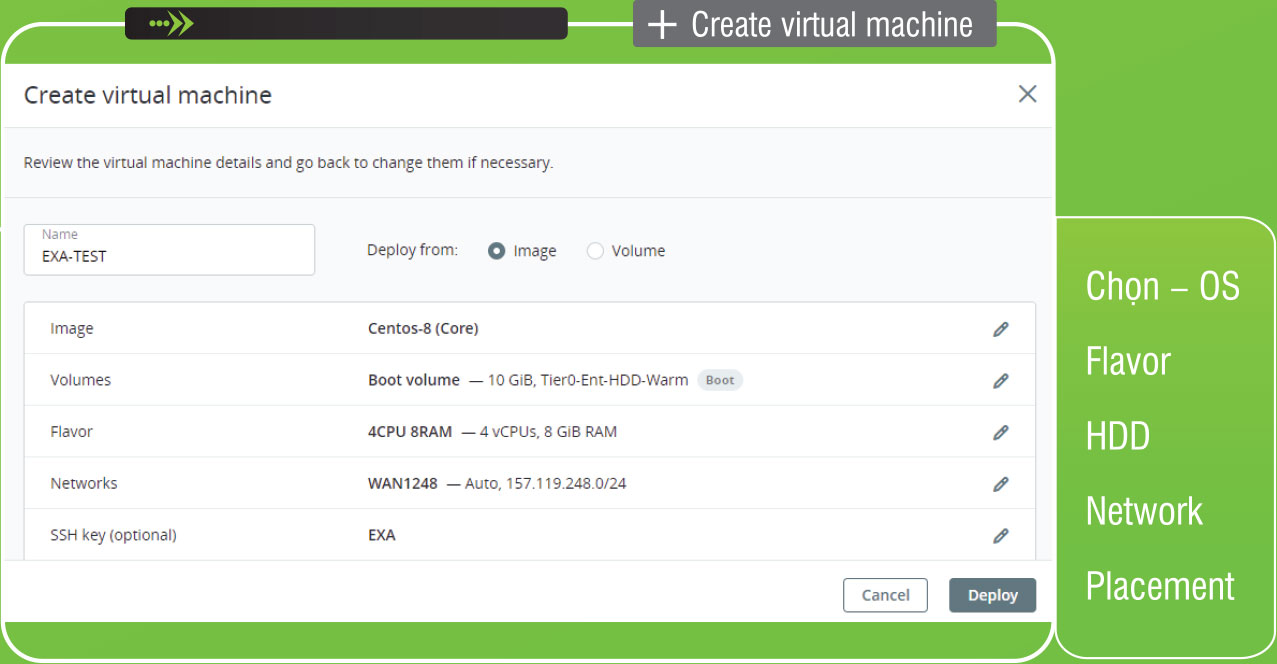Click Placement in the green side panel
This screenshot has height=664, width=1277.
pos(1160,586)
